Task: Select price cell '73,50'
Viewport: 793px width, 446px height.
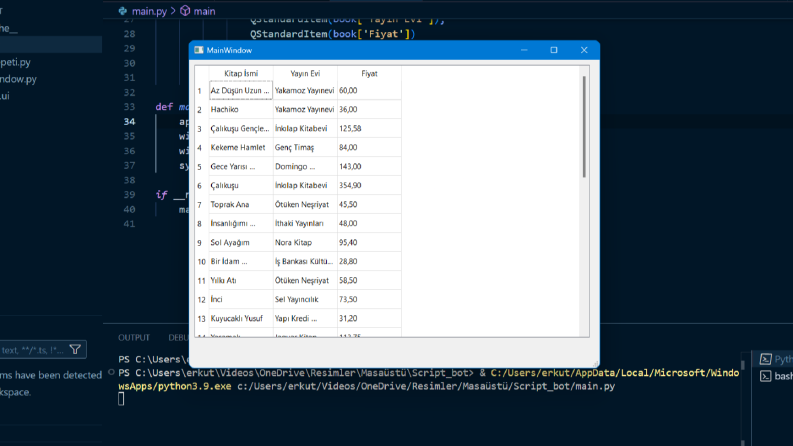Action: coord(369,299)
